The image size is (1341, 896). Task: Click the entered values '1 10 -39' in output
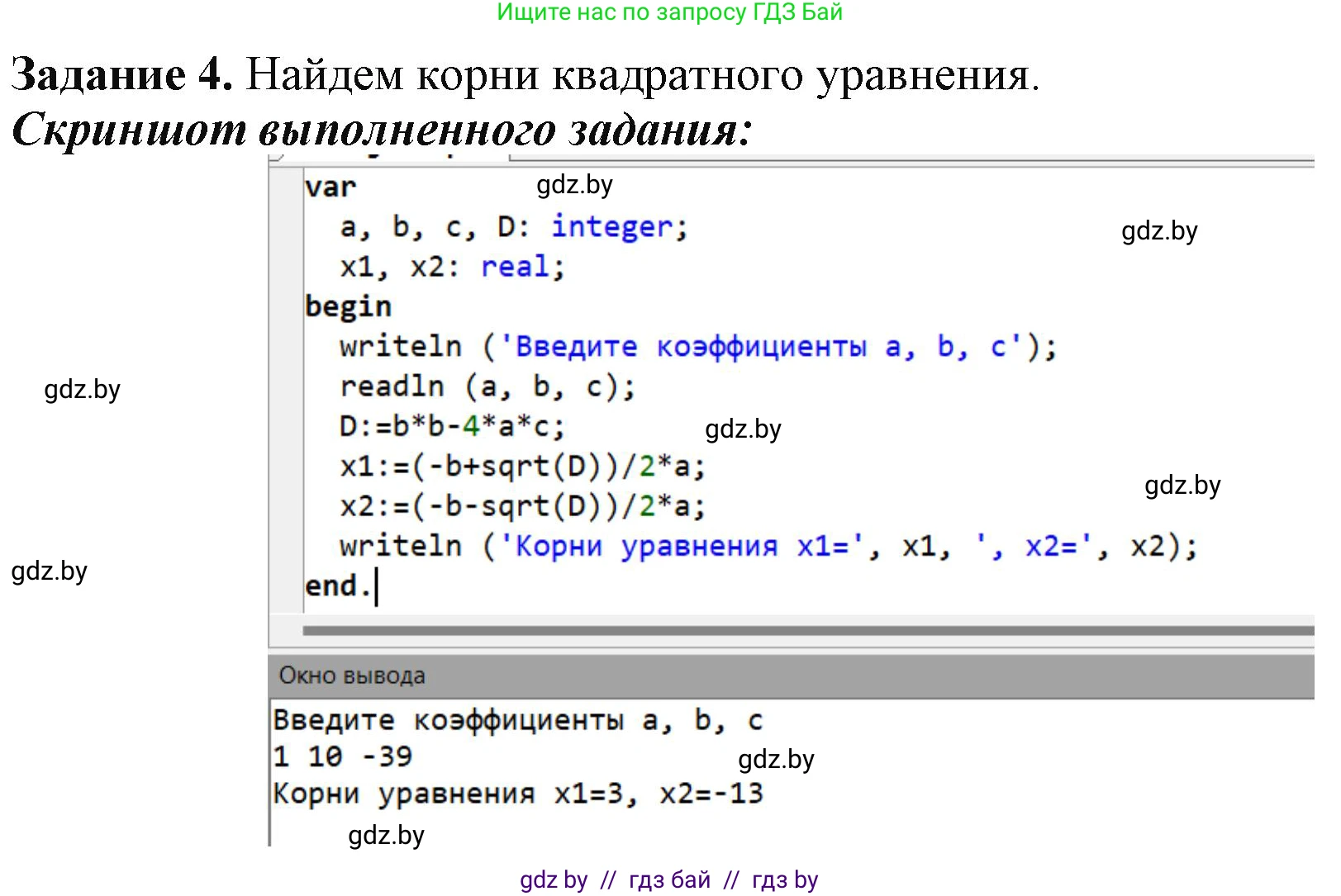(343, 756)
